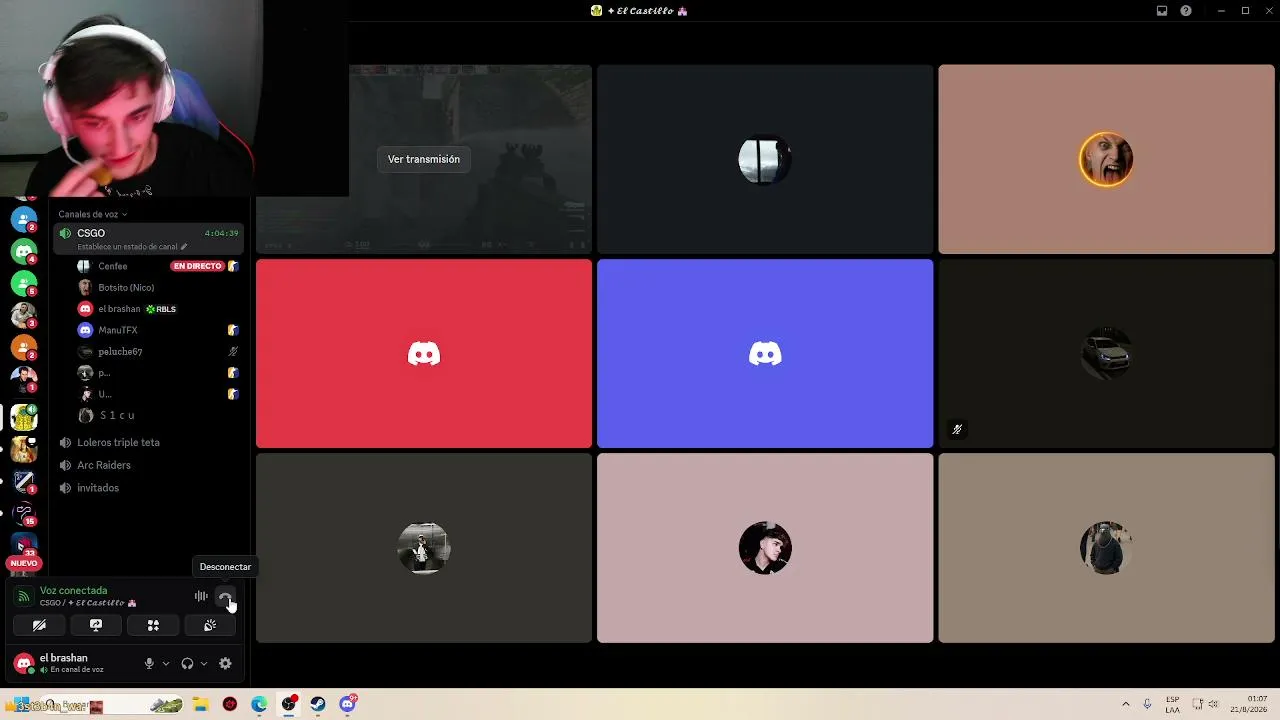The image size is (1280, 720).
Task: Edit channel status pencil icon
Action: tap(183, 246)
